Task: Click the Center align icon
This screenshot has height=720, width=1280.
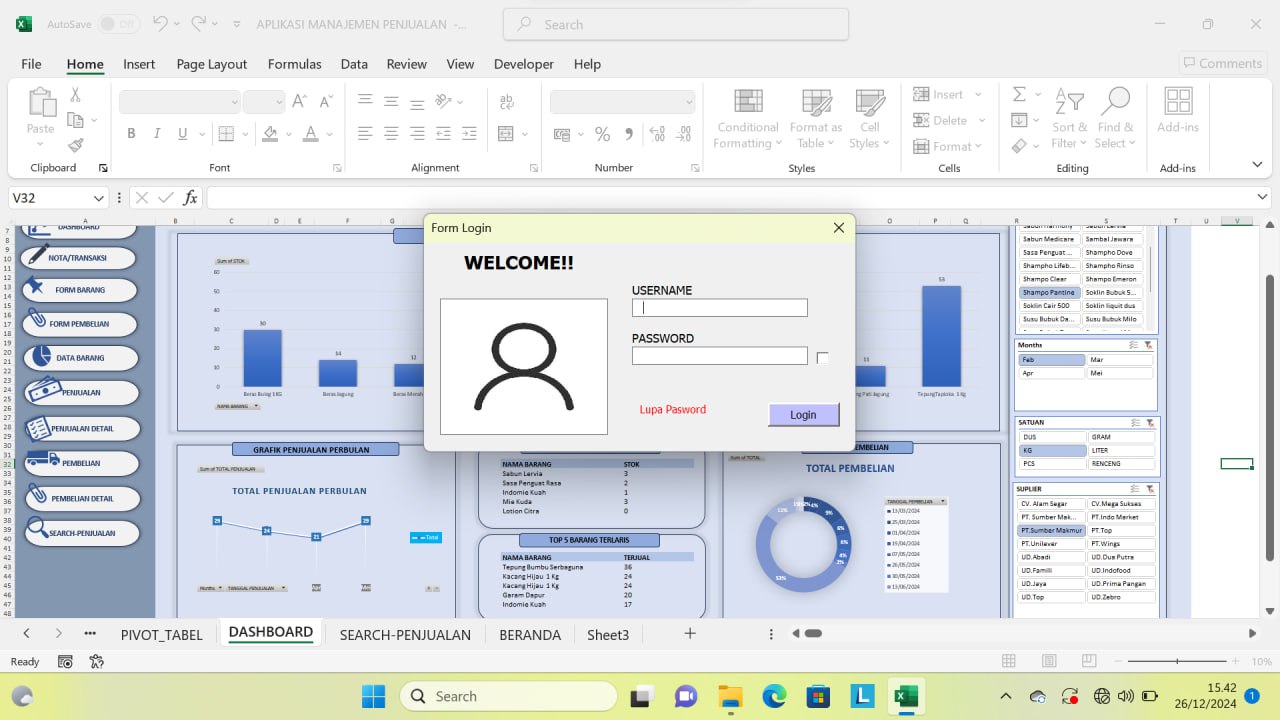Action: 391,133
